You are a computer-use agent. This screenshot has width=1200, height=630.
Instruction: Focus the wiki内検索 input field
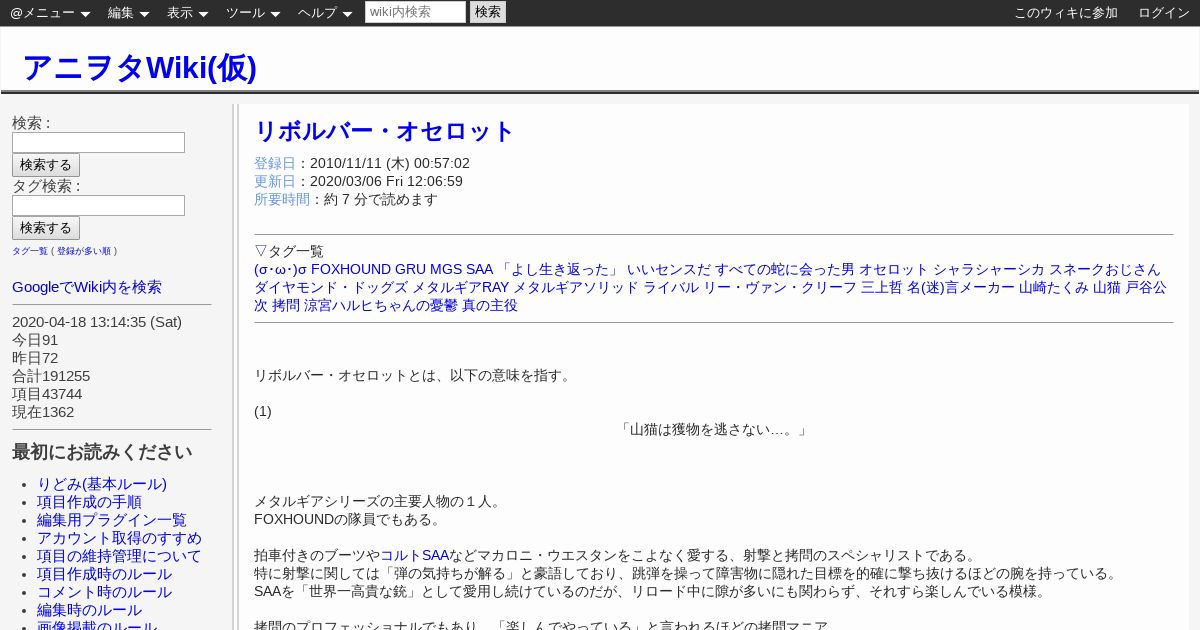click(x=415, y=12)
